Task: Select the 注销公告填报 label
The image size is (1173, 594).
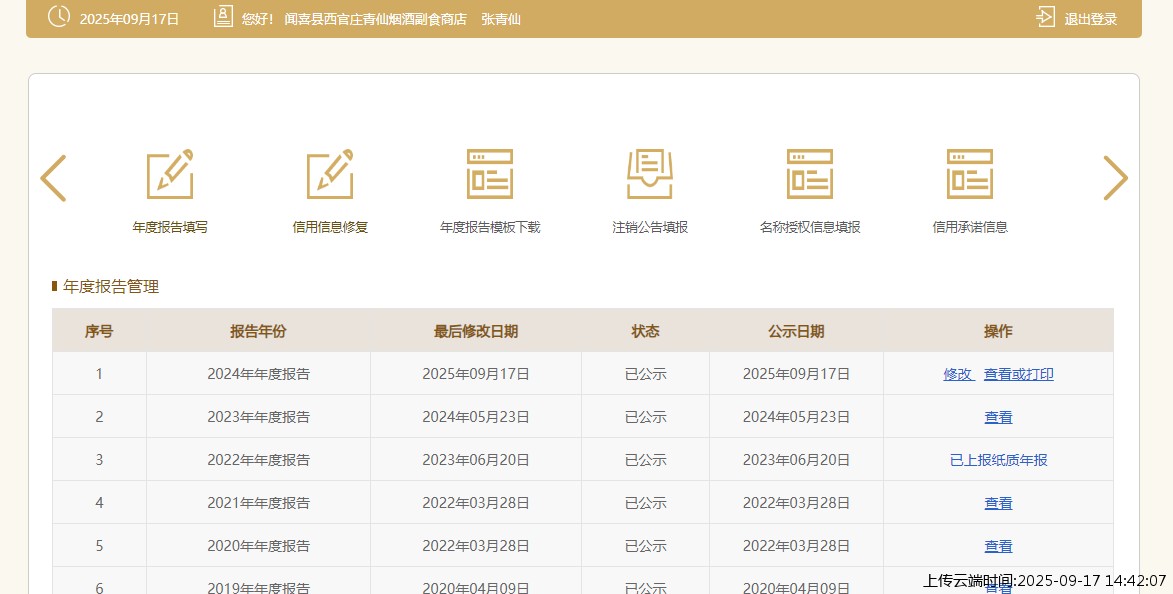Action: [x=650, y=227]
